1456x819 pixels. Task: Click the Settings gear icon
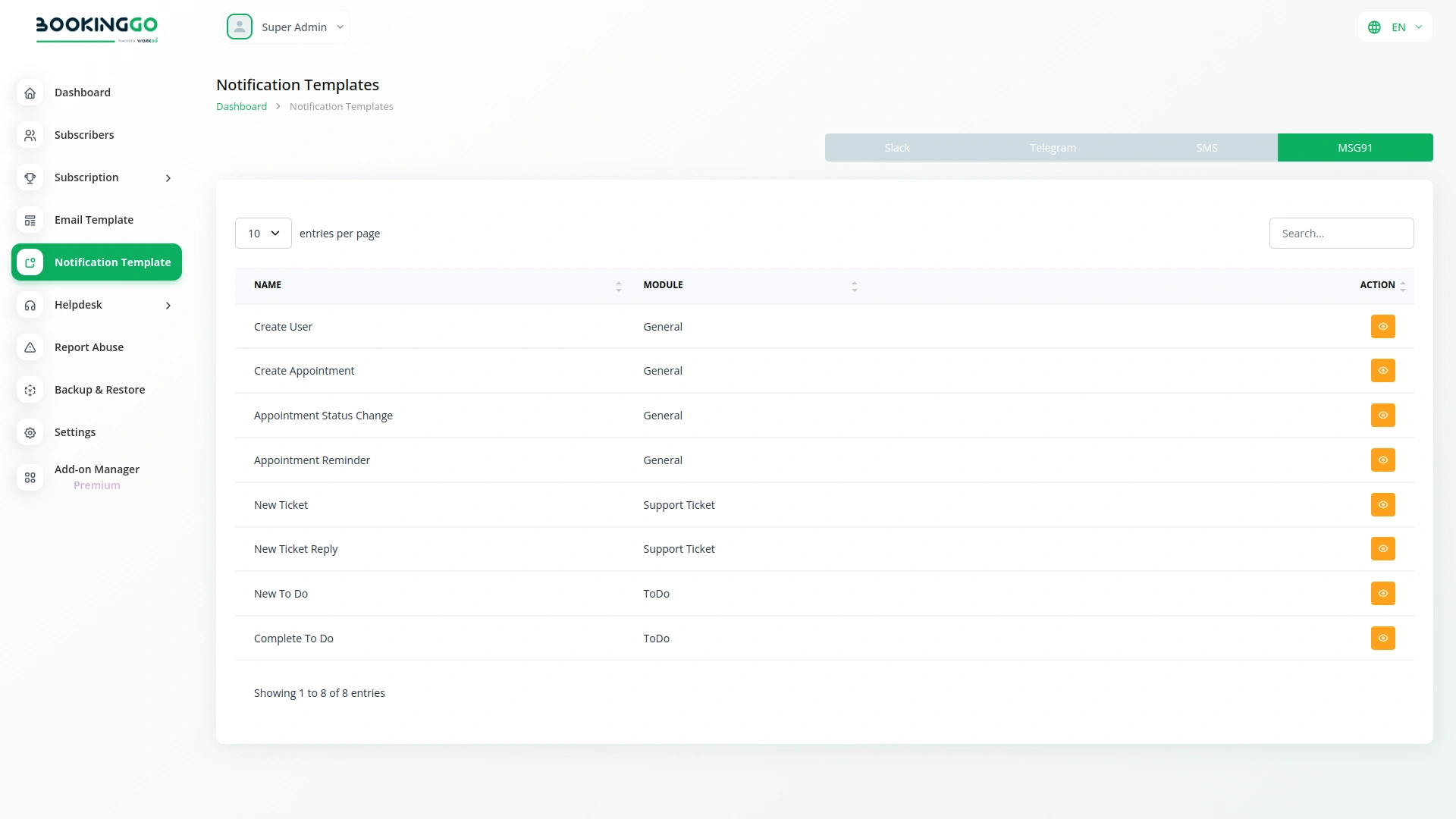click(30, 432)
